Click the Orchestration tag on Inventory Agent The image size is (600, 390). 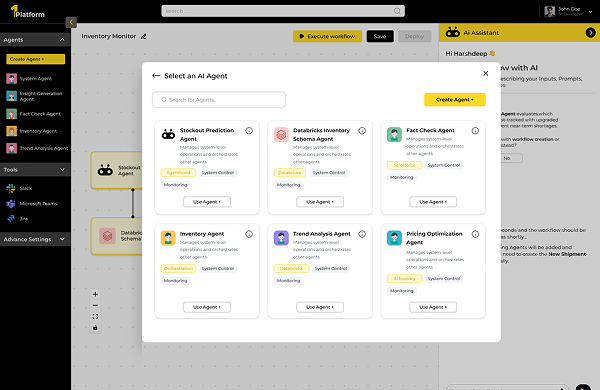point(178,269)
